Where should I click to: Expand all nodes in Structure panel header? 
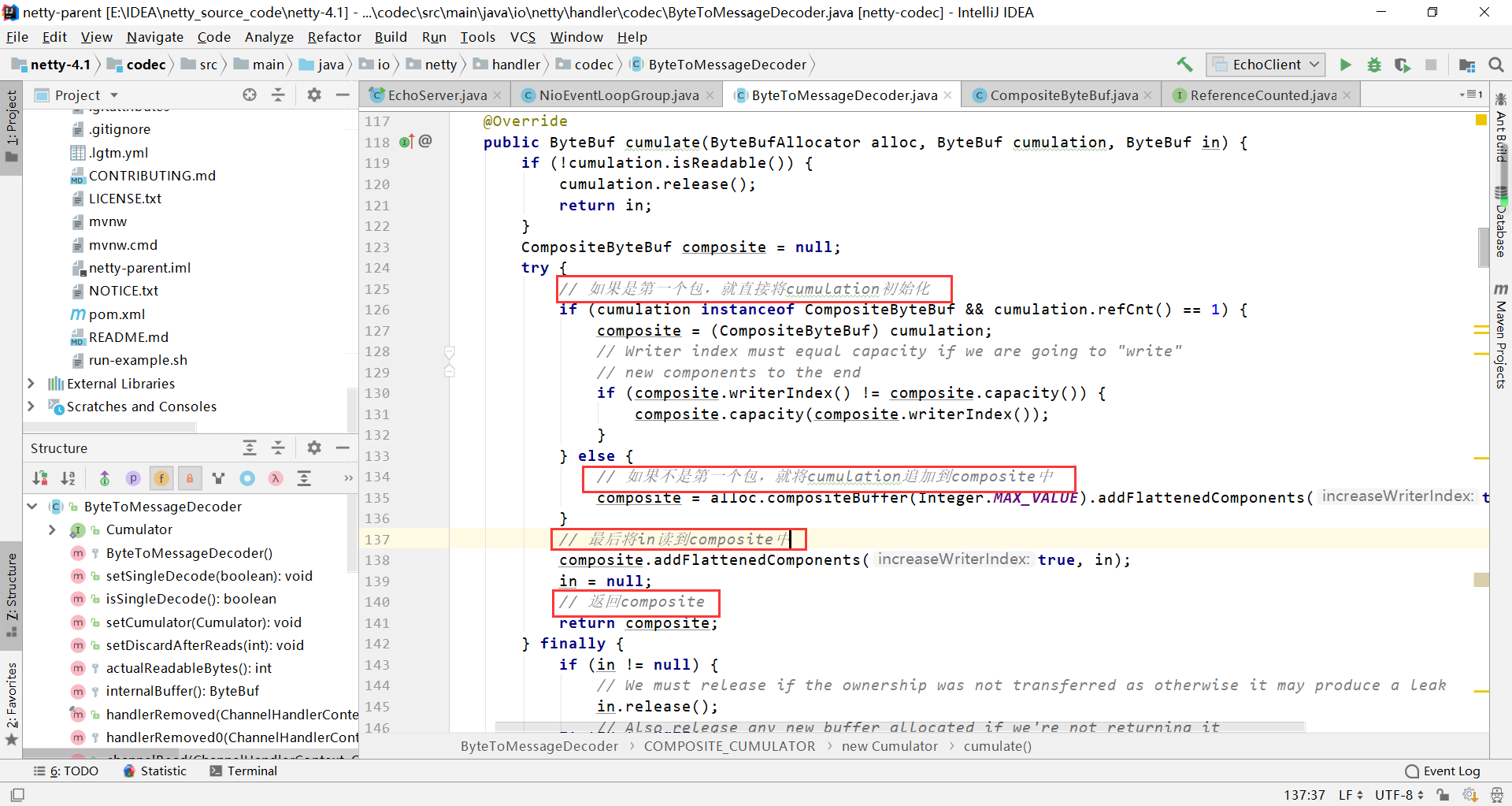(x=250, y=448)
